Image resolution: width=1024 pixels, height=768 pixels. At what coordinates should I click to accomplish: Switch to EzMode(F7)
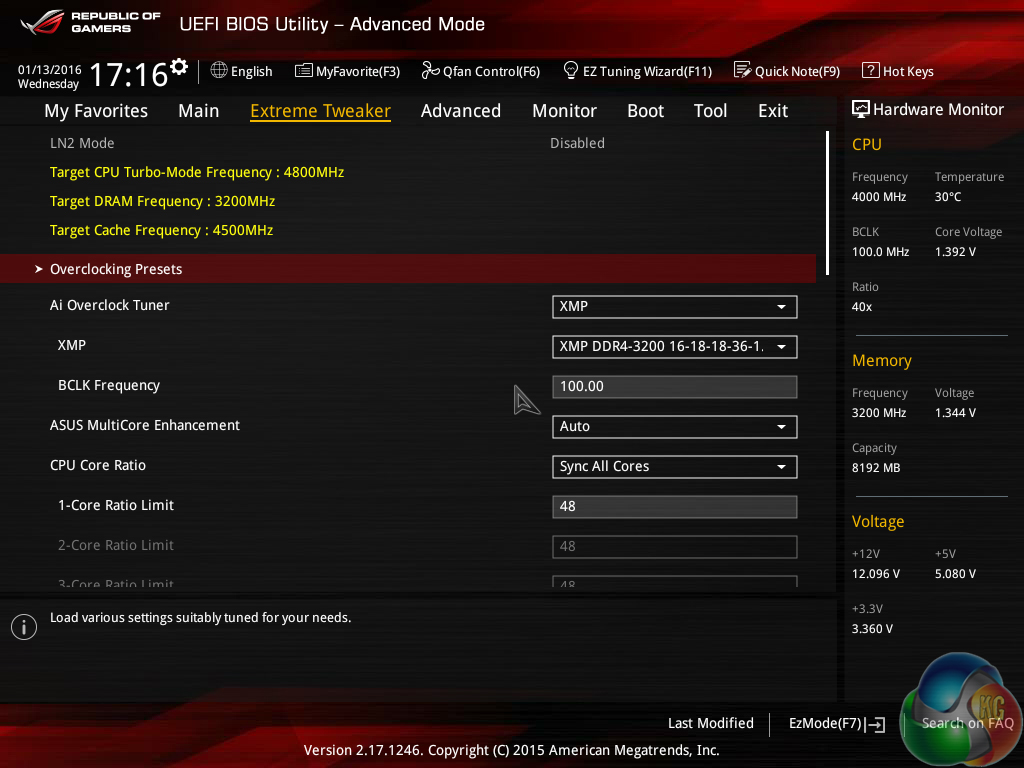click(837, 724)
